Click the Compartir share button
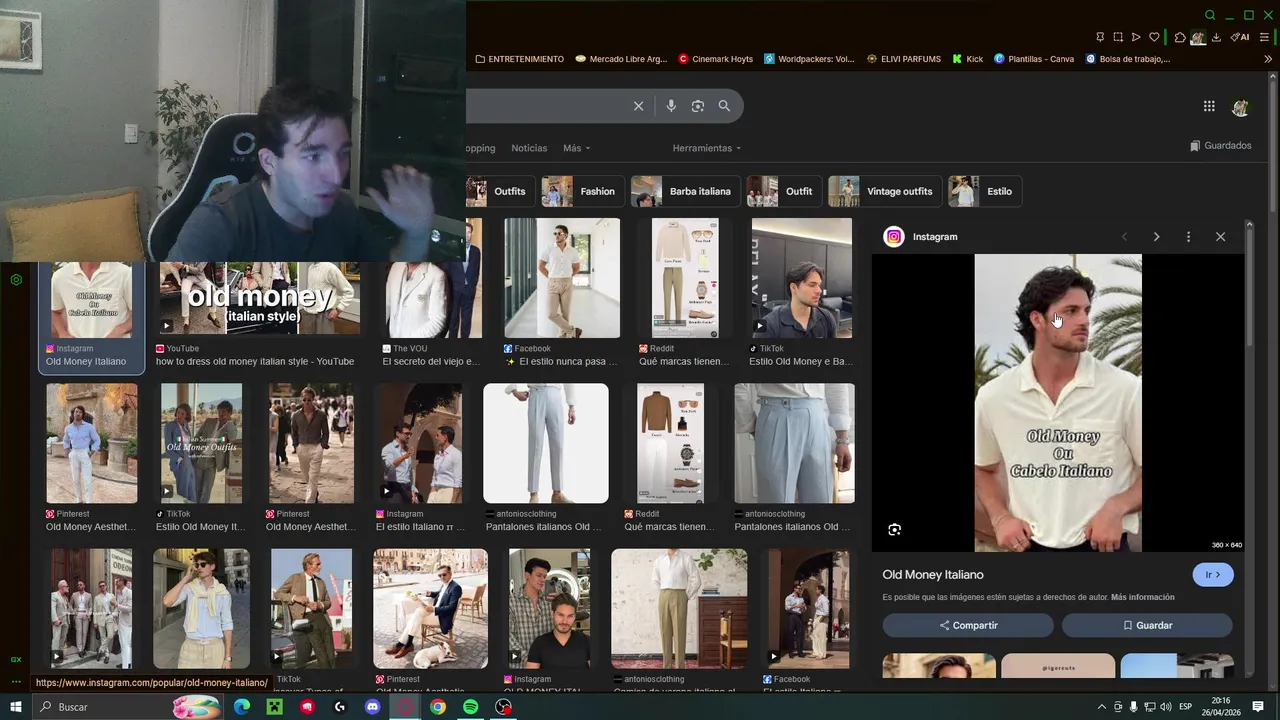 968,625
